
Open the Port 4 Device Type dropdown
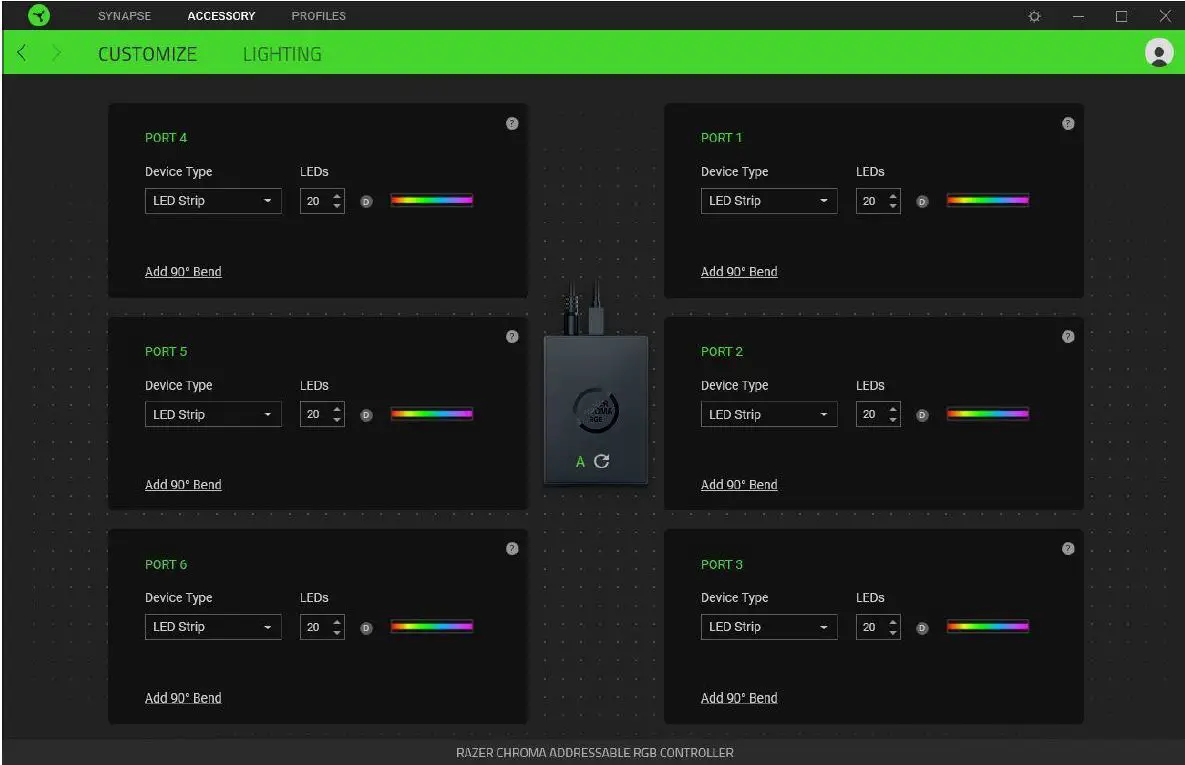213,201
